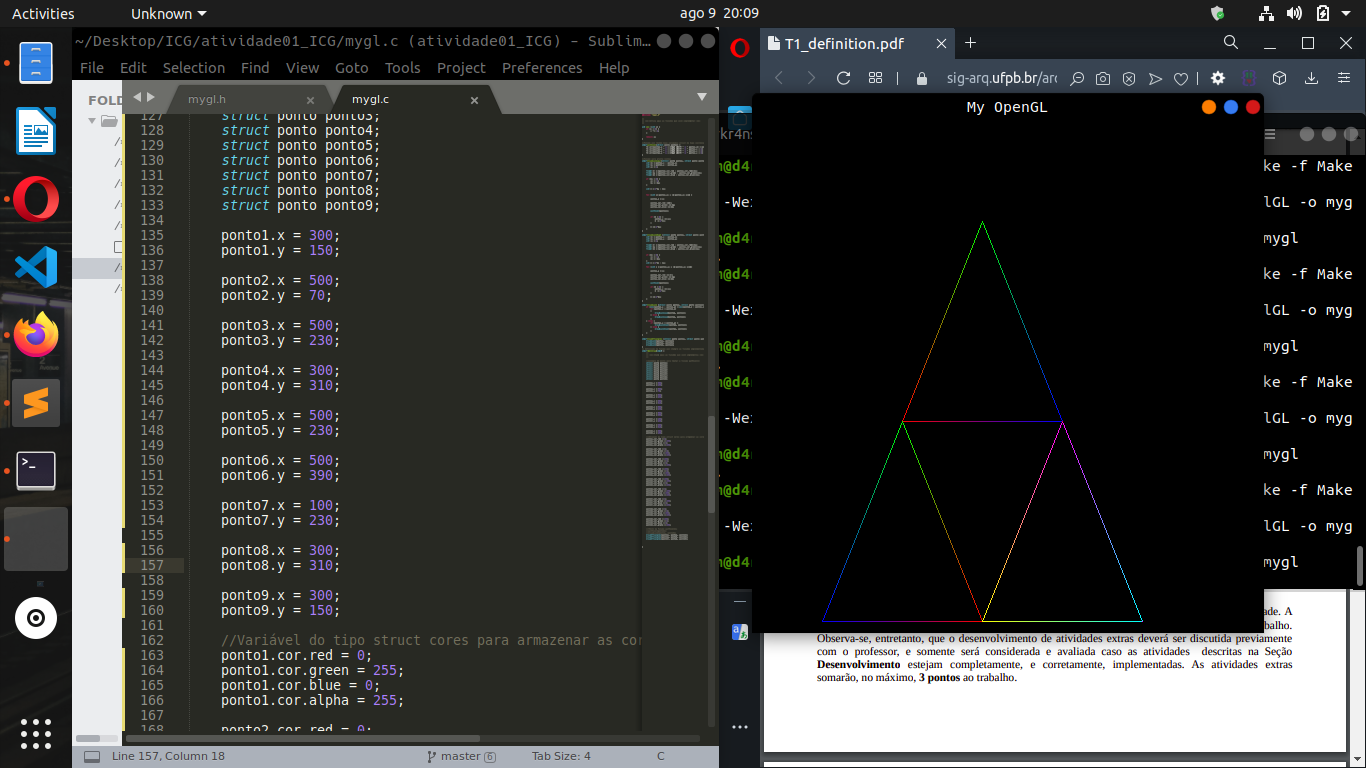Open the Sublime tab list dropdown arrow
The height and width of the screenshot is (768, 1366).
point(701,97)
